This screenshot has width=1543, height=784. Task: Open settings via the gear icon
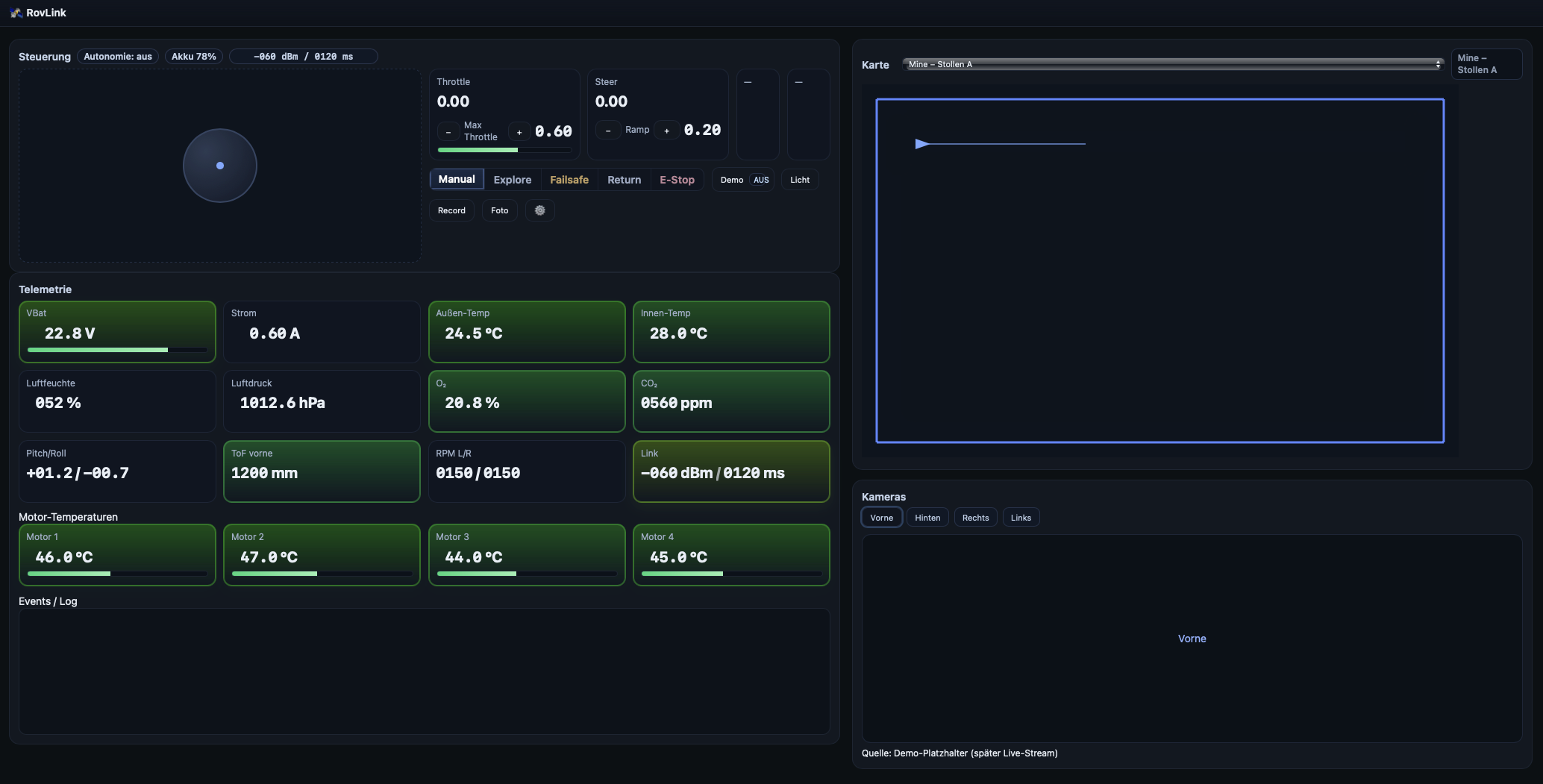click(x=539, y=210)
